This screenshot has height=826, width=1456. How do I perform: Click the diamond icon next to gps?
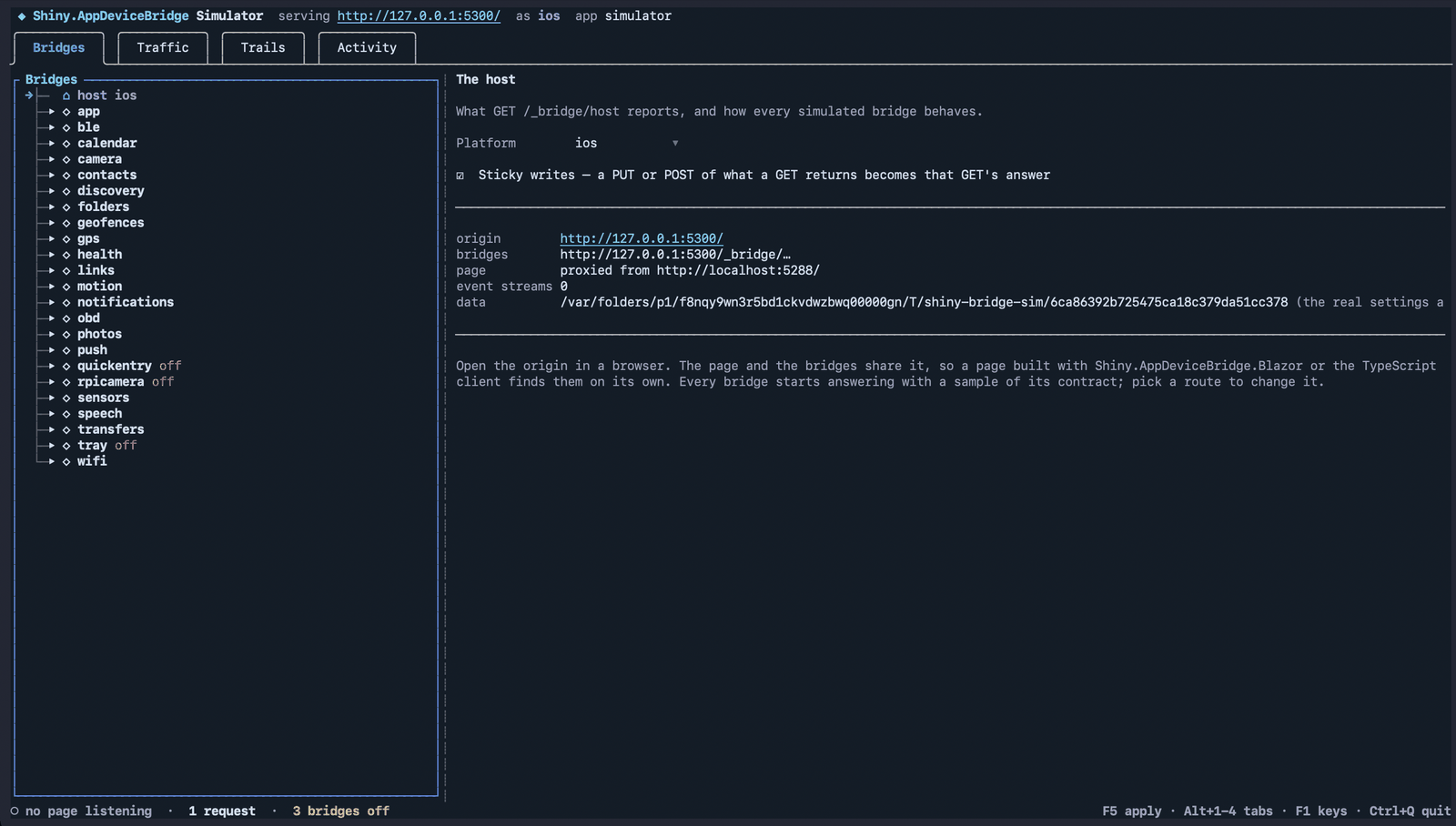66,238
